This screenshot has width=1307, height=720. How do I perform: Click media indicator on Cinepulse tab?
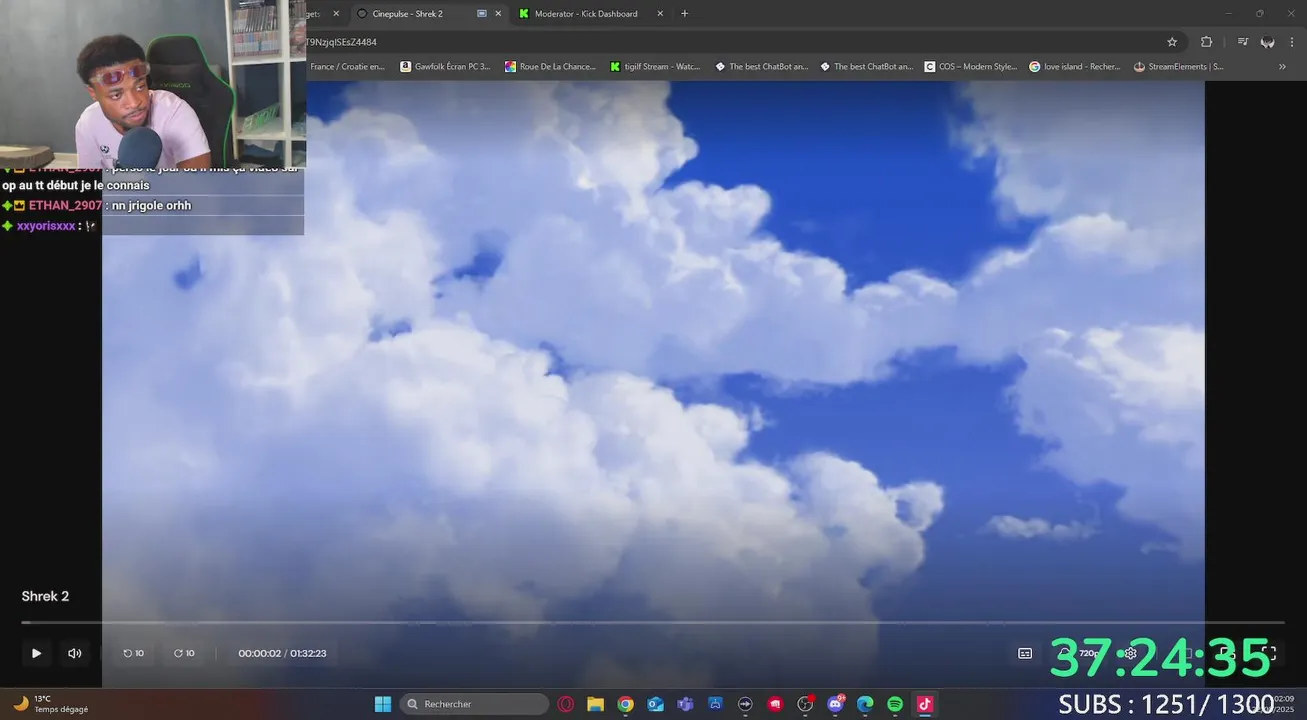(x=482, y=14)
